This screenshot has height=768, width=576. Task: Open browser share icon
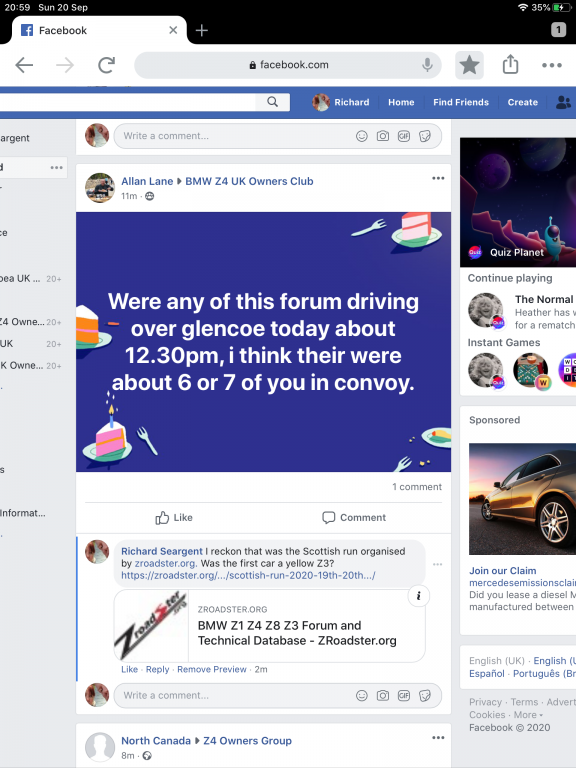[x=510, y=64]
